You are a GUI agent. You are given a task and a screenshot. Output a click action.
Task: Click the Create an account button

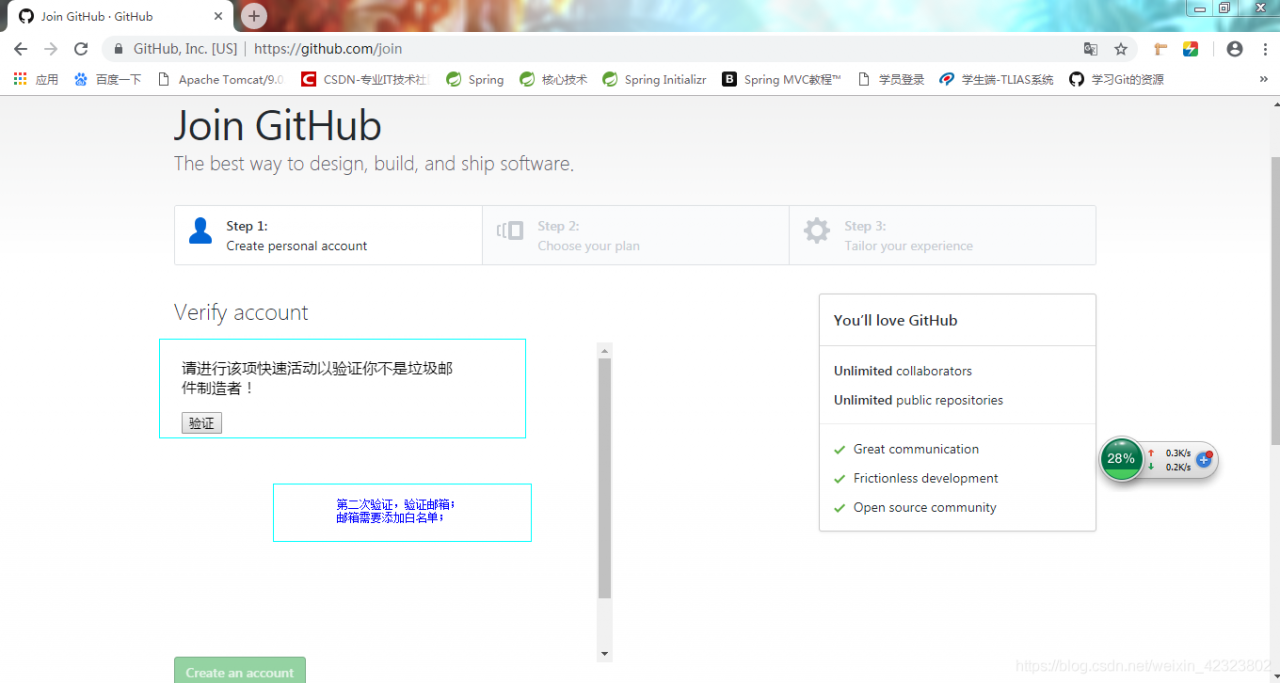point(240,672)
